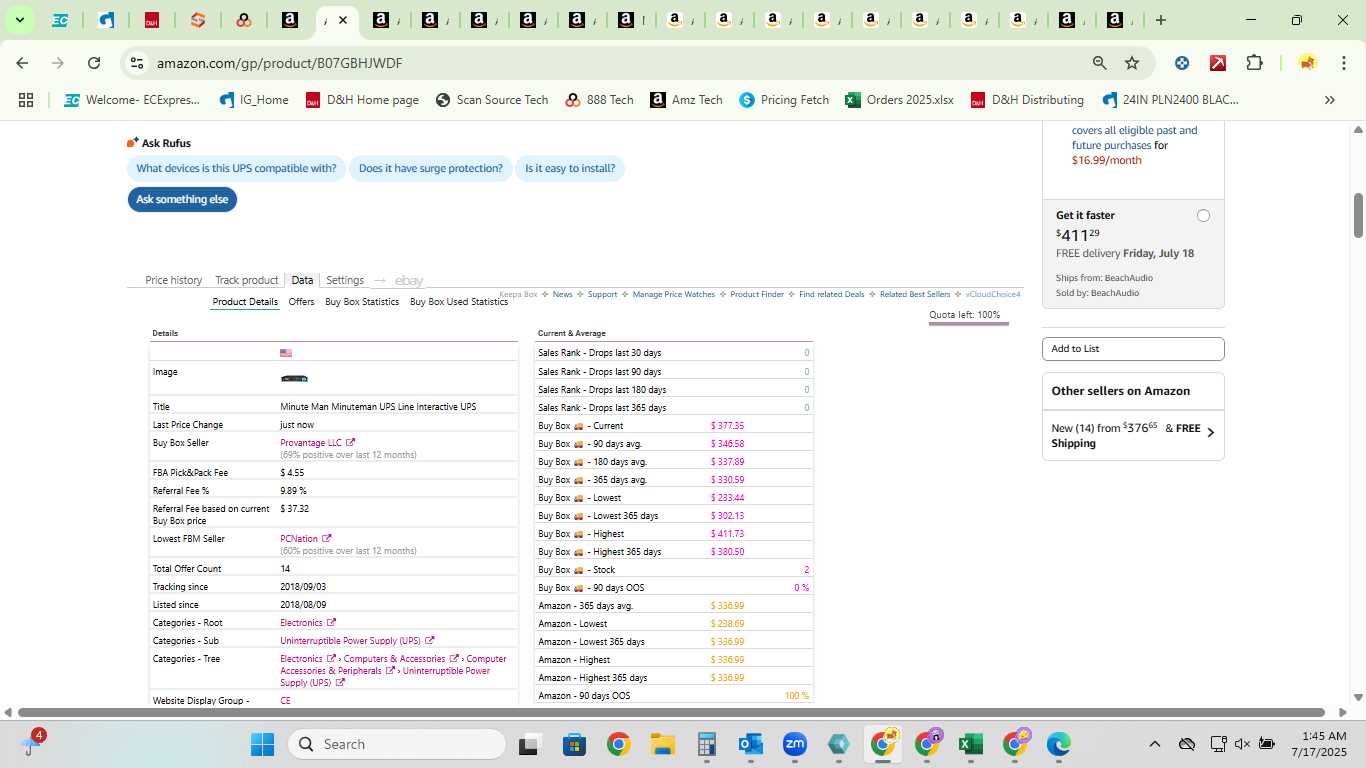Image resolution: width=1366 pixels, height=768 pixels.
Task: Open the IG_Home bookmark
Action: pyautogui.click(x=254, y=100)
